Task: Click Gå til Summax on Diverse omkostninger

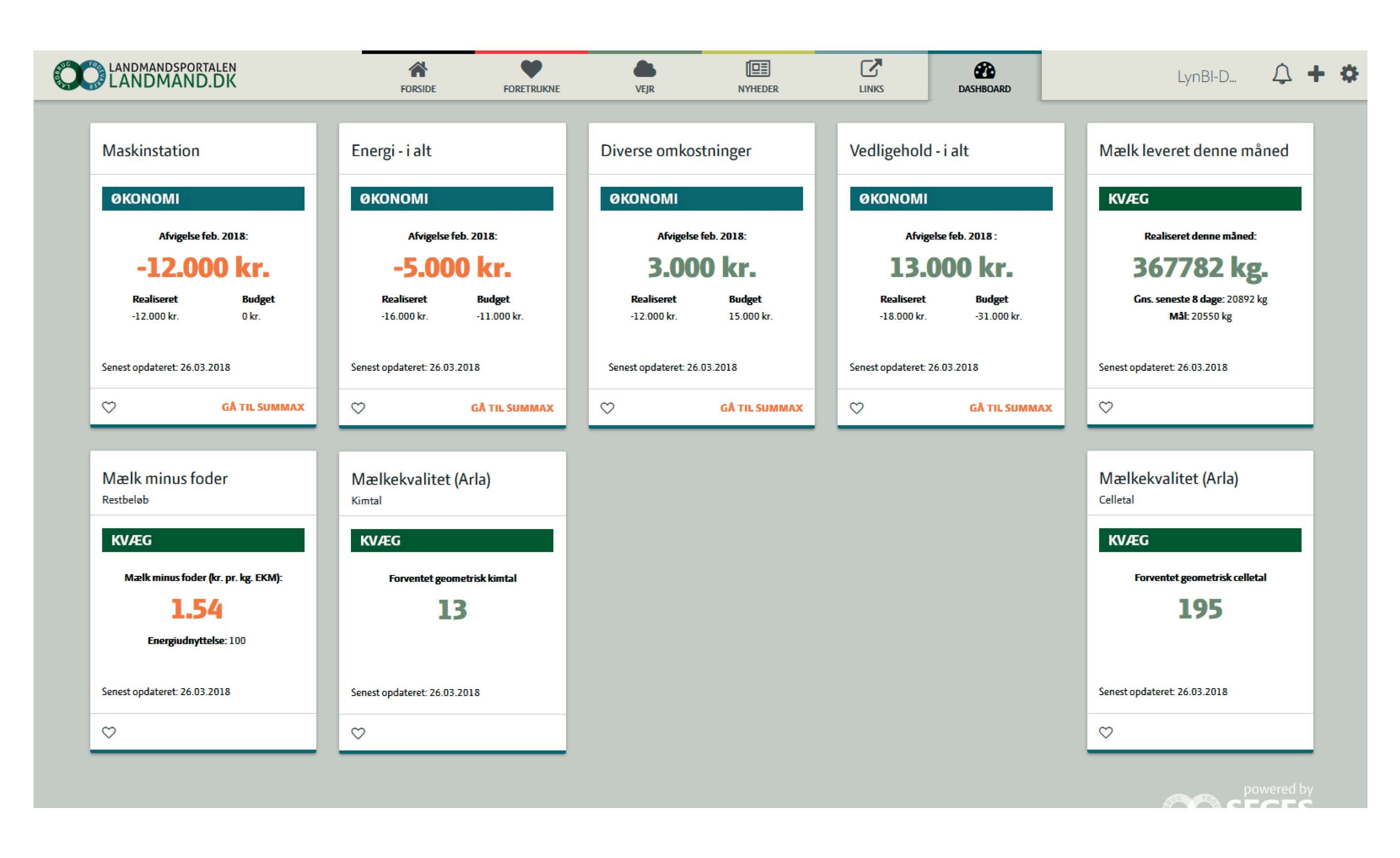Action: (761, 408)
